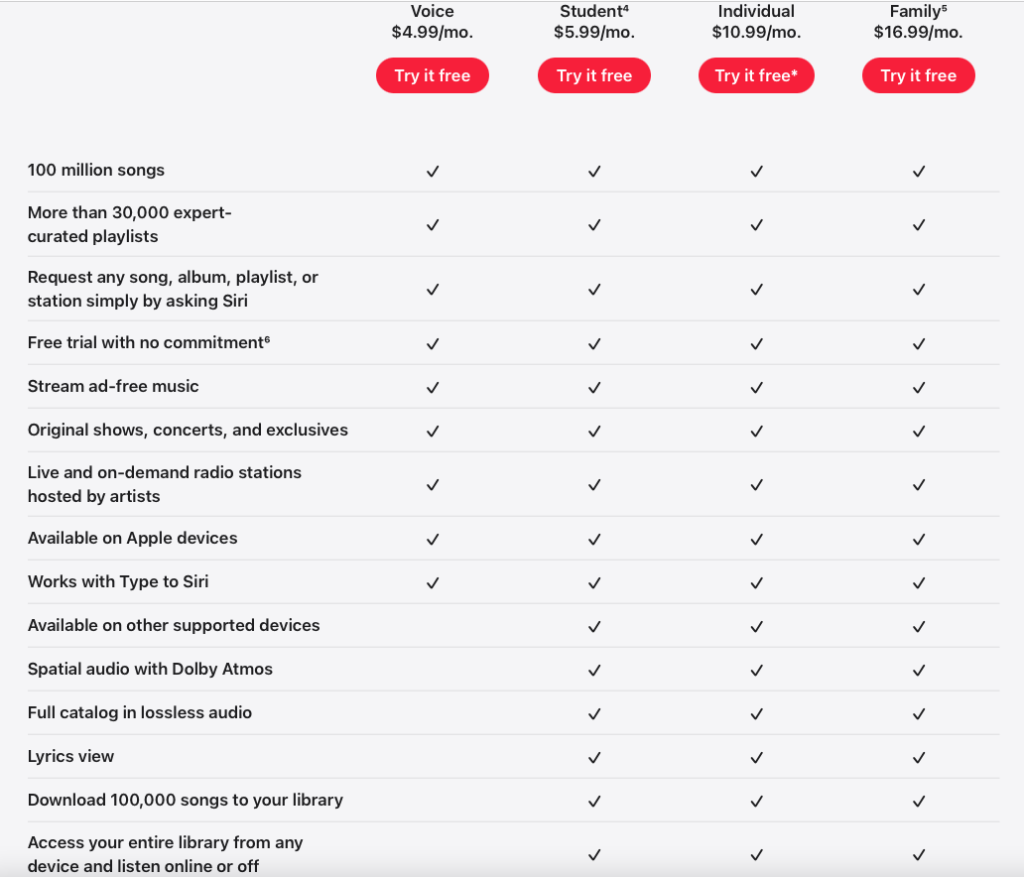The height and width of the screenshot is (877, 1024).
Task: Click Family checkmark for Lyrics view
Action: pyautogui.click(x=918, y=757)
